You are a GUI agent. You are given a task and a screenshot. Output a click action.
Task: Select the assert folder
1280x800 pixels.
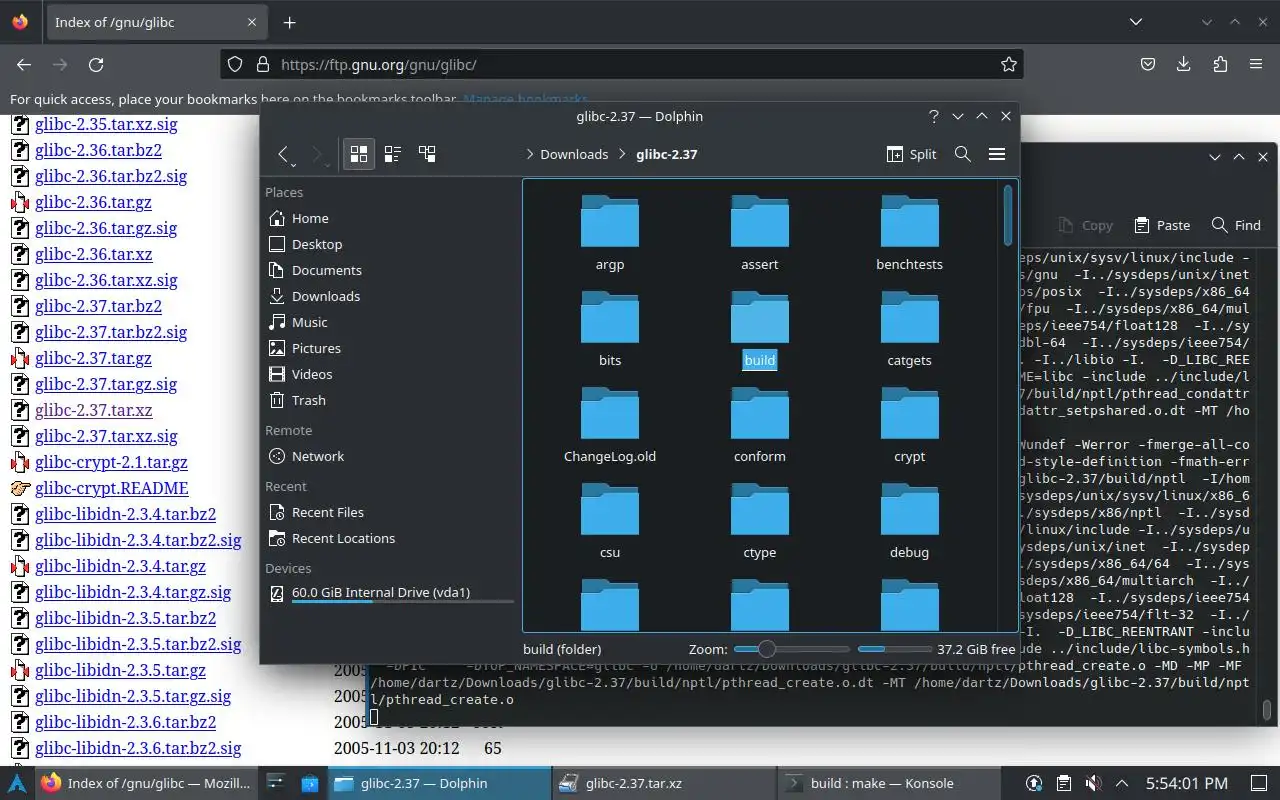pos(760,233)
